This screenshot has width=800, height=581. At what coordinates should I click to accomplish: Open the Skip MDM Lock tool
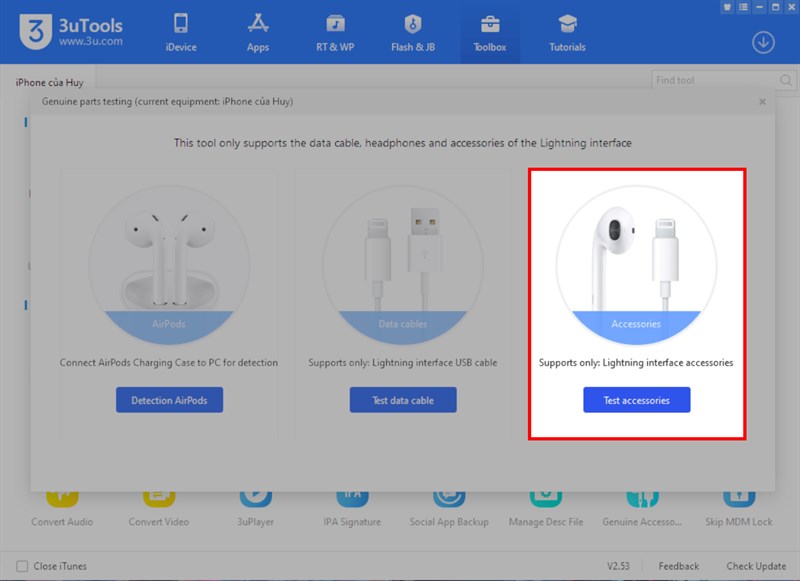click(x=739, y=505)
